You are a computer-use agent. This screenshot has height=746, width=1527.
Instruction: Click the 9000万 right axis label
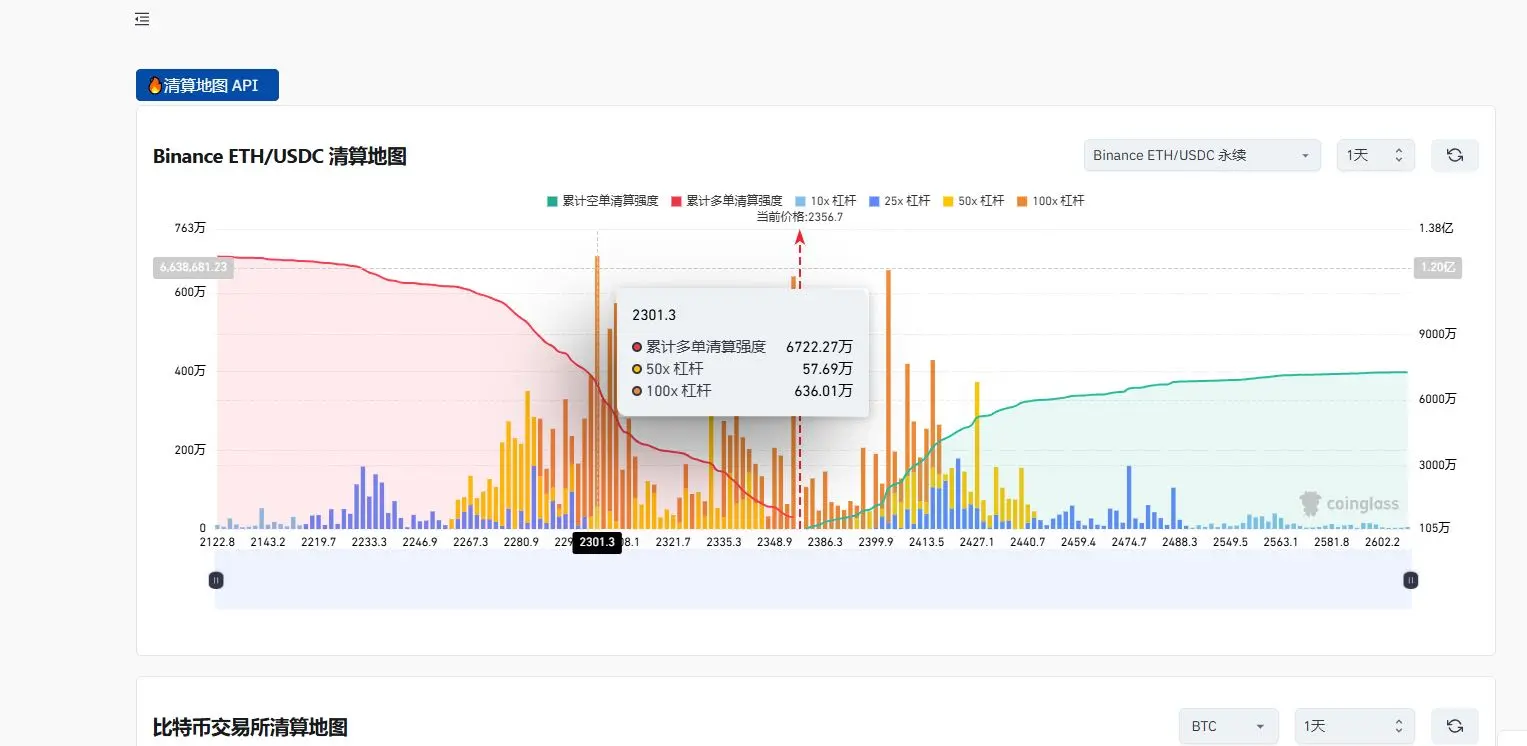pos(1438,334)
